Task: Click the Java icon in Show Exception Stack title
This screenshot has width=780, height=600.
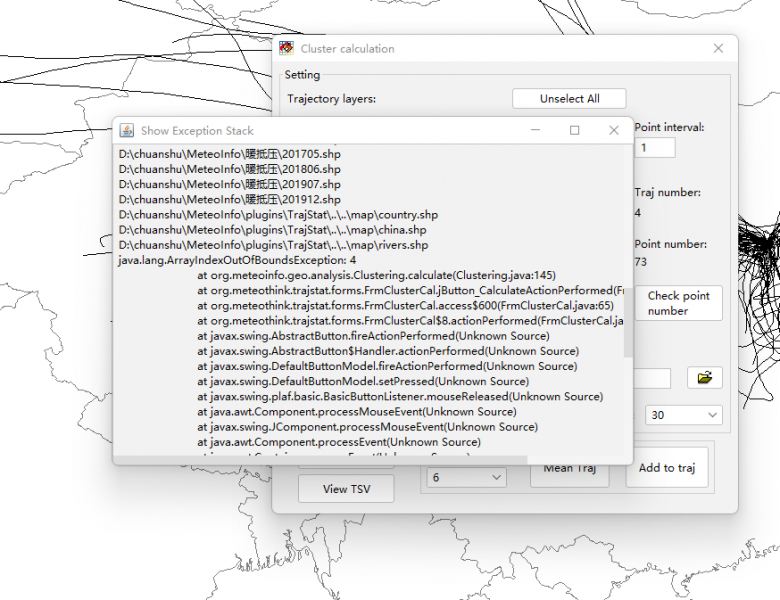Action: tap(127, 130)
